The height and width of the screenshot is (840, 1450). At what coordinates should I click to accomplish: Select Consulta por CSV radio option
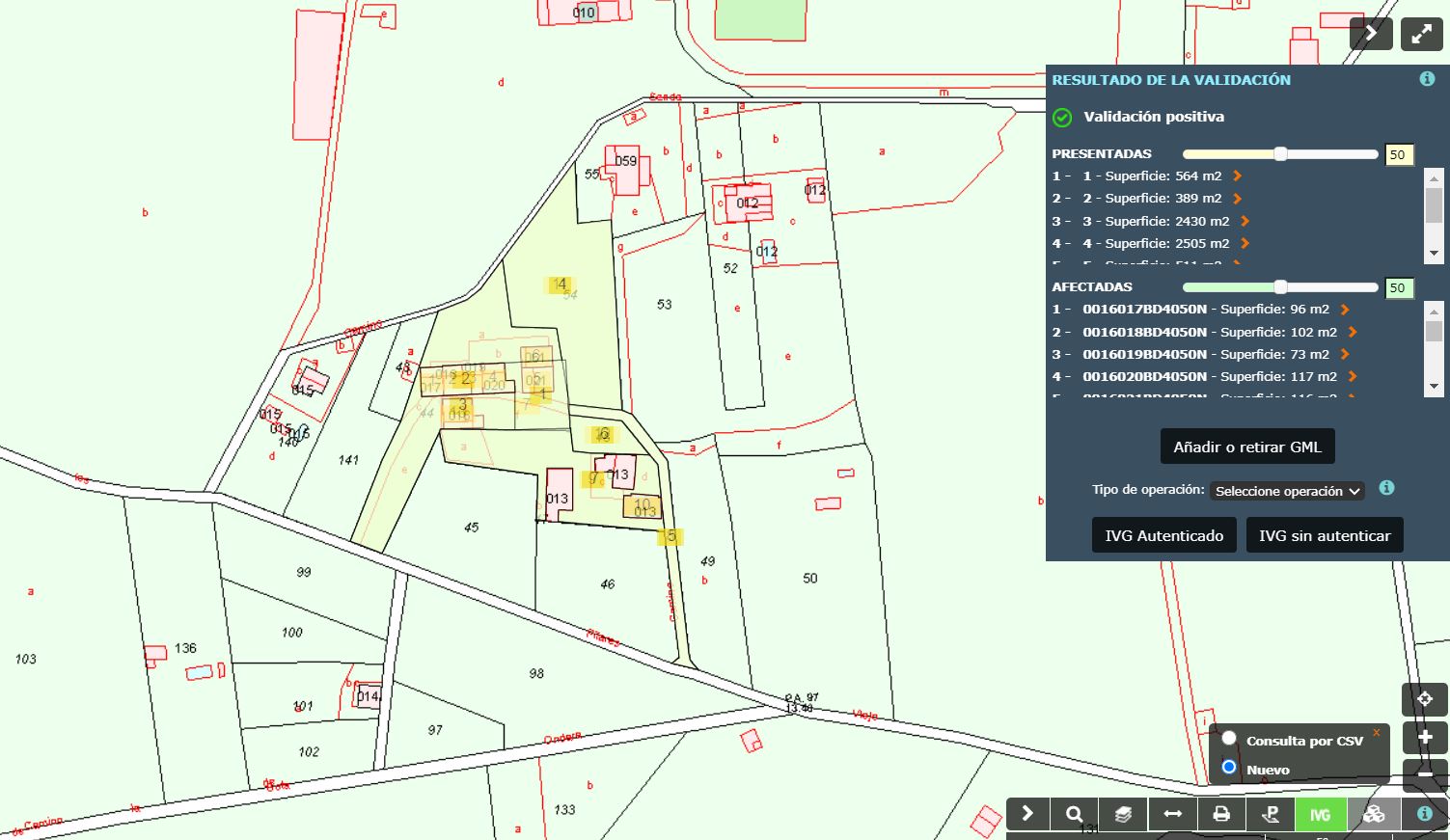[1229, 739]
